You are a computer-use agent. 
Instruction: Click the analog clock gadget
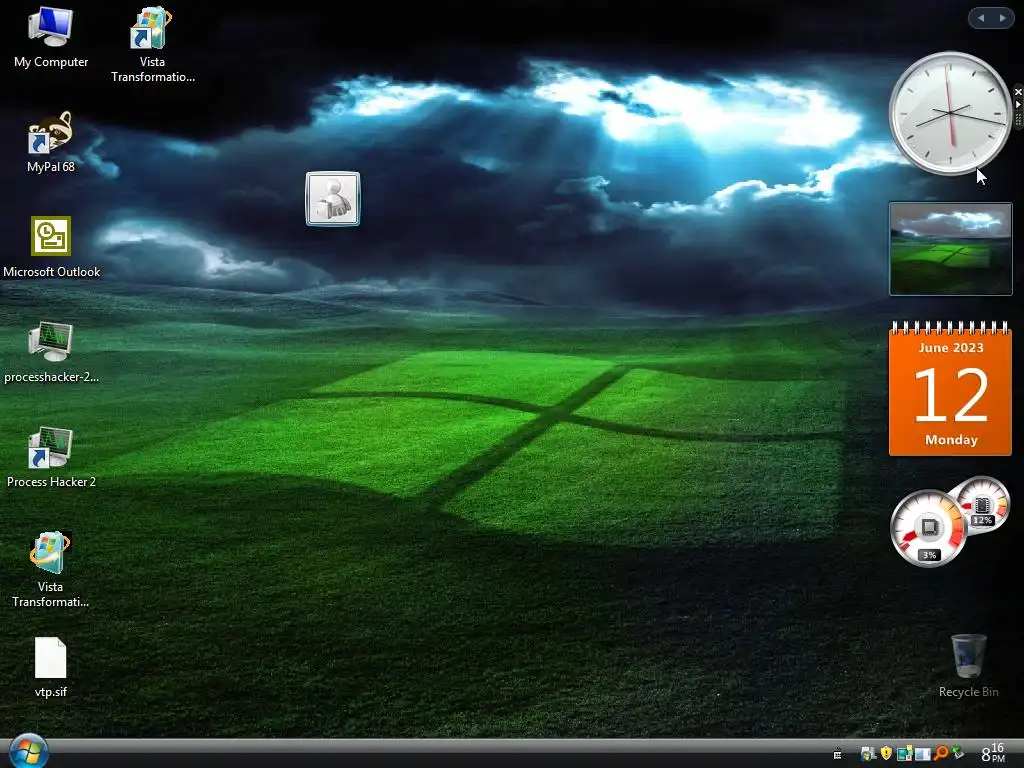pyautogui.click(x=950, y=113)
